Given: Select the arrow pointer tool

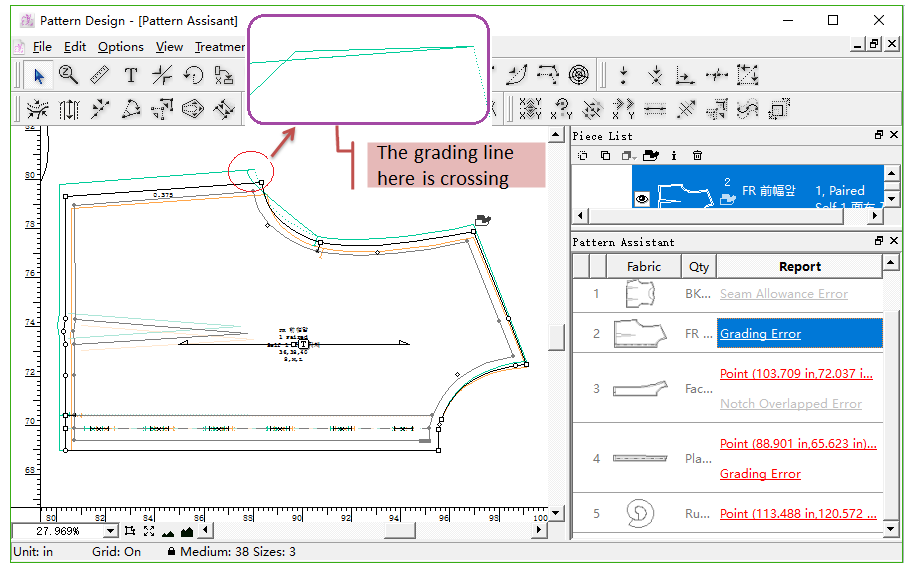Looking at the screenshot, I should pos(38,75).
